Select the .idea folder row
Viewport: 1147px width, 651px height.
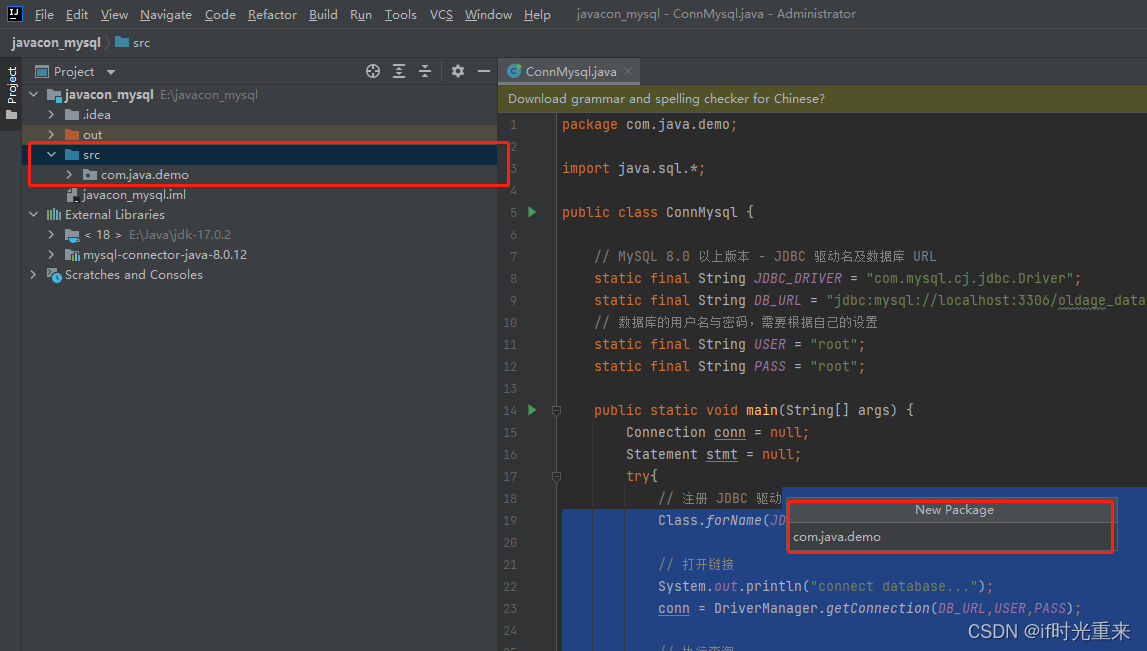tap(260, 115)
